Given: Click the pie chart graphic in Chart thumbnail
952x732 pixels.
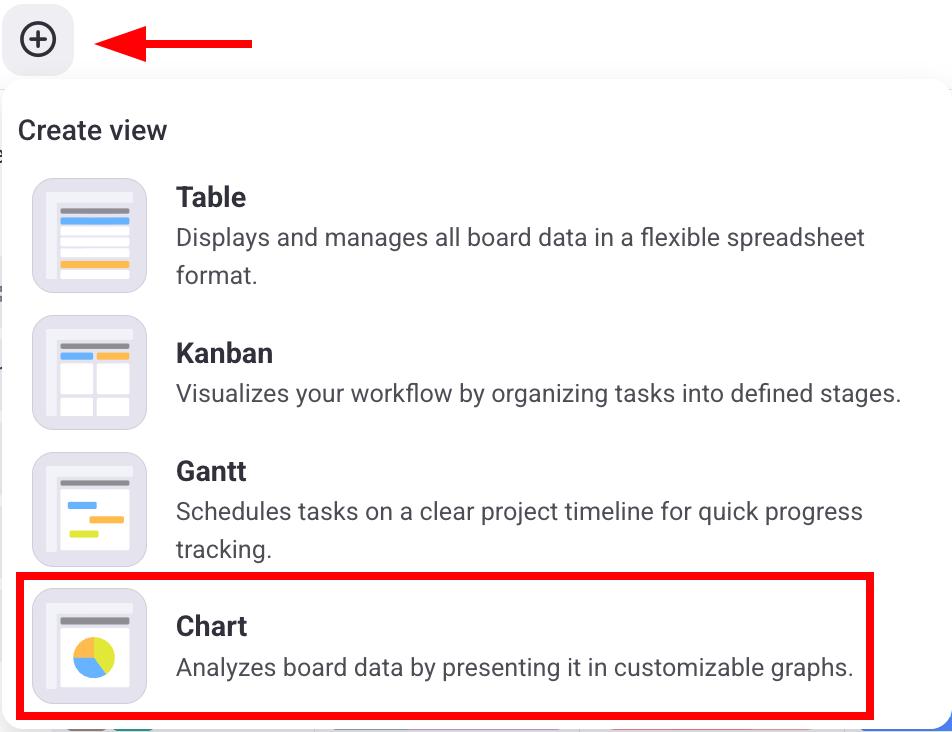Looking at the screenshot, I should 94,657.
